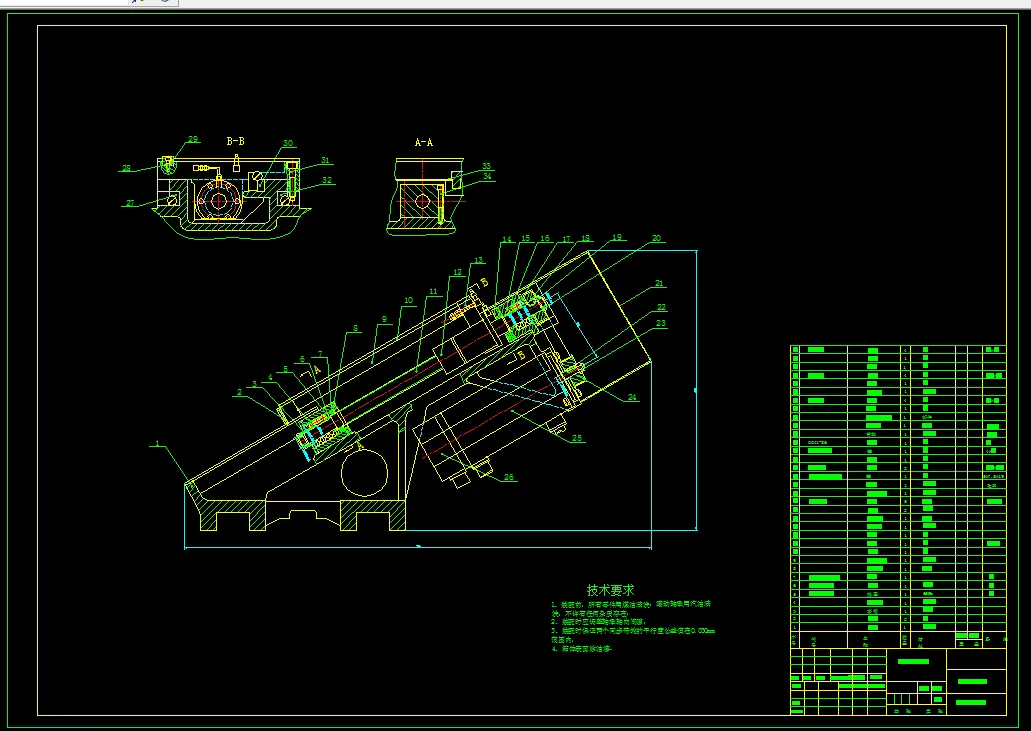Select part number label 27
Screen dimensions: 1031x731
pos(130,203)
